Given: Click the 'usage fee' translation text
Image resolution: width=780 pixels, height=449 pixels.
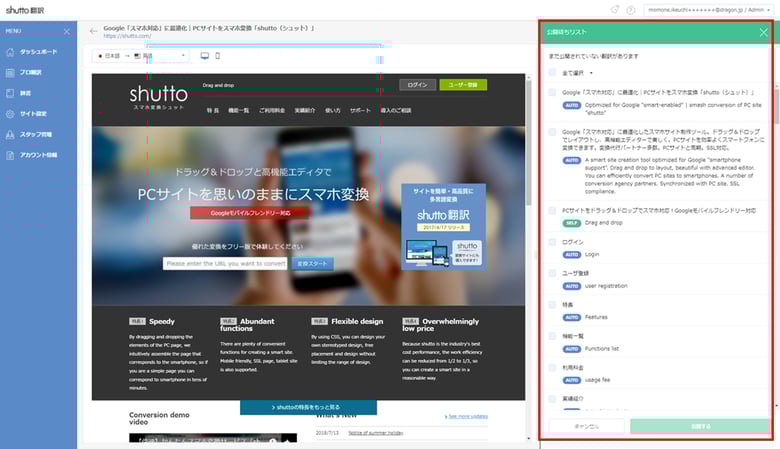Looking at the screenshot, I should click(597, 380).
